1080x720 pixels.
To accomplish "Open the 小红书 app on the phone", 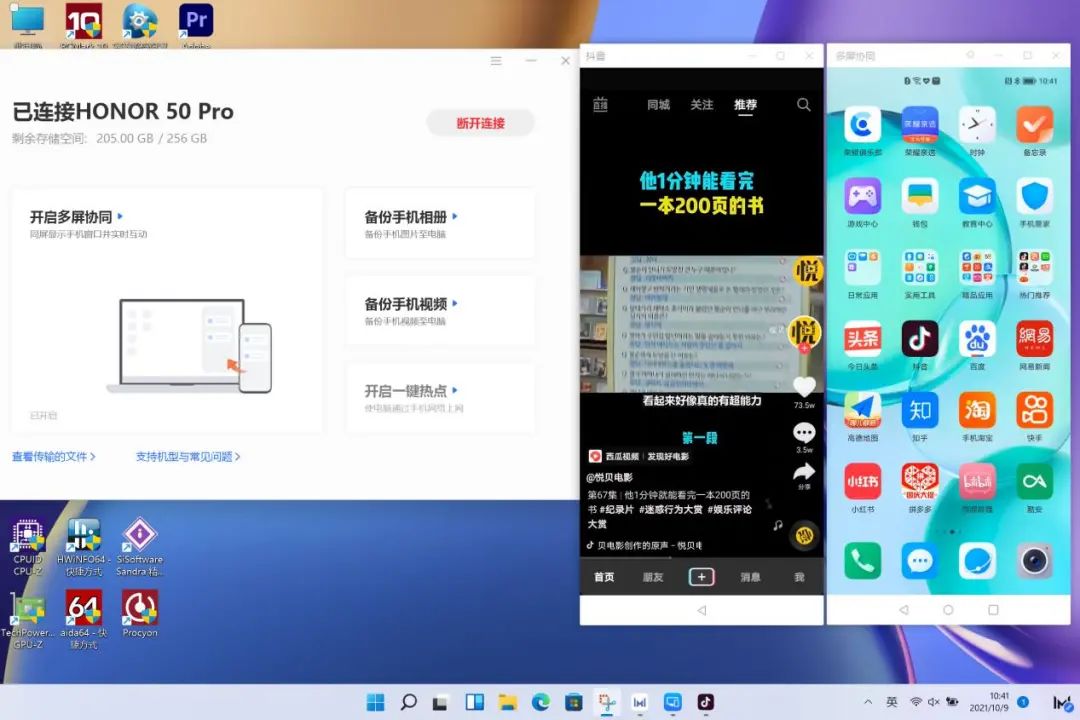I will click(862, 482).
